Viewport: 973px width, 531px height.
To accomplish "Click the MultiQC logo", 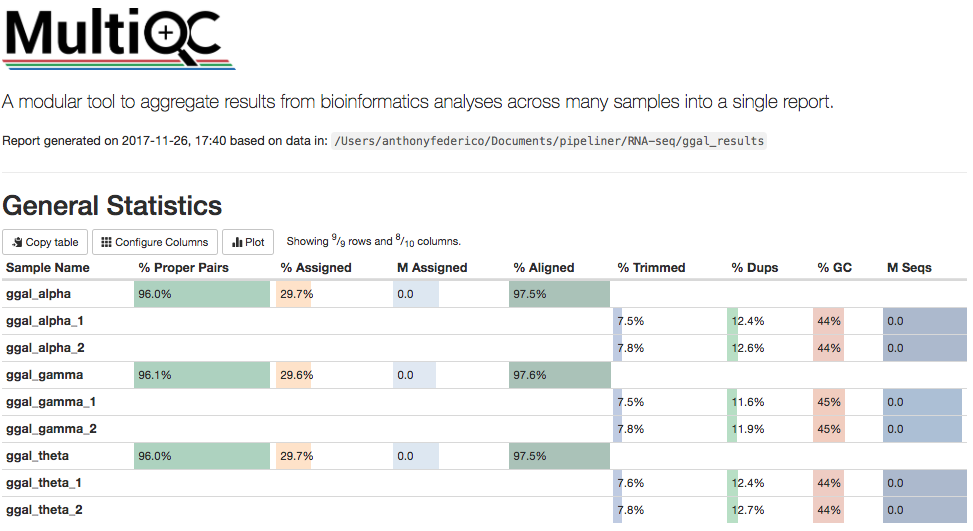I will click(120, 37).
